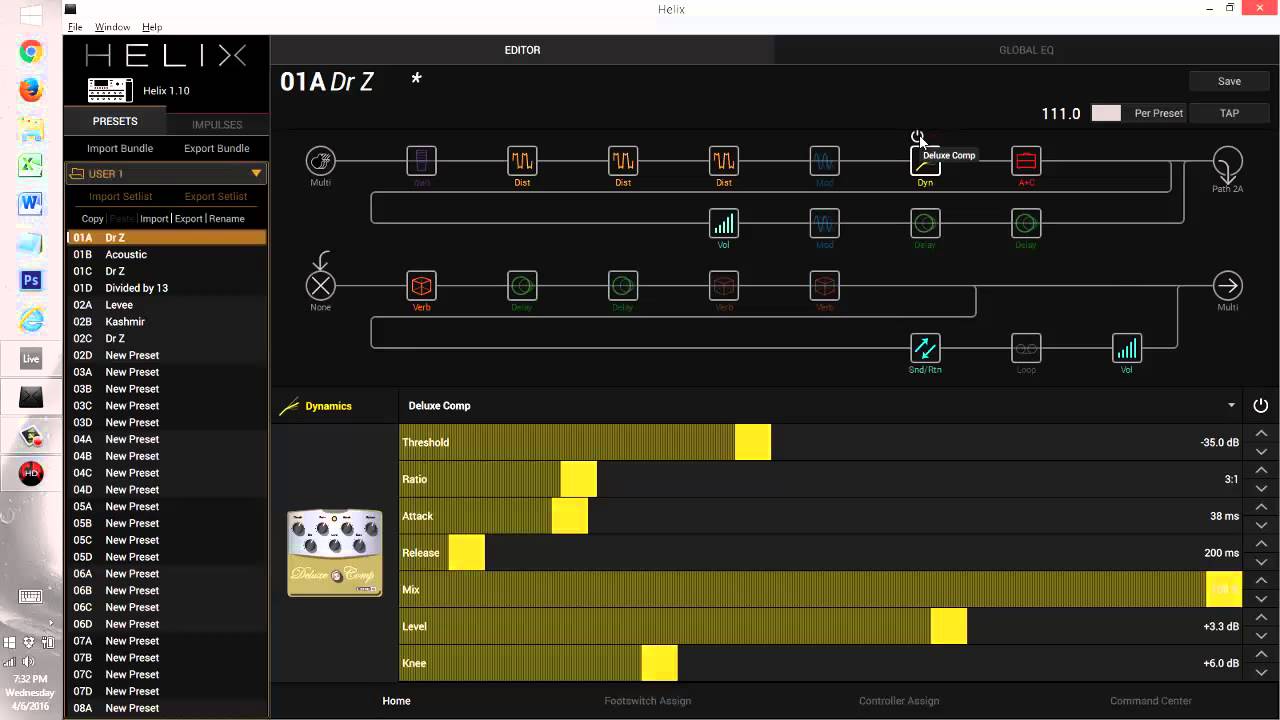This screenshot has height=720, width=1280.
Task: Open the Controller Assign tab
Action: 898,701
